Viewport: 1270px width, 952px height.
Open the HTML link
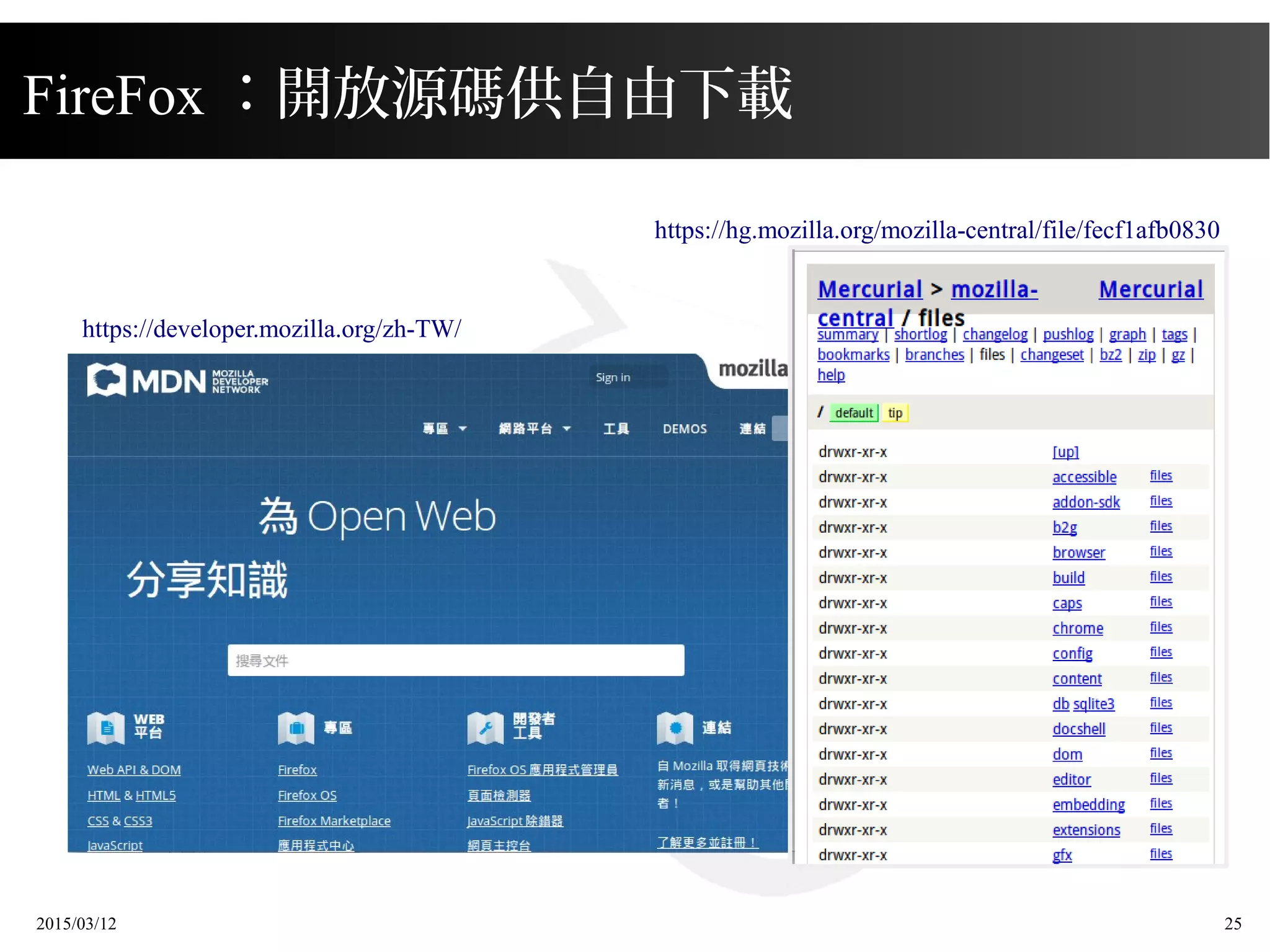point(104,795)
